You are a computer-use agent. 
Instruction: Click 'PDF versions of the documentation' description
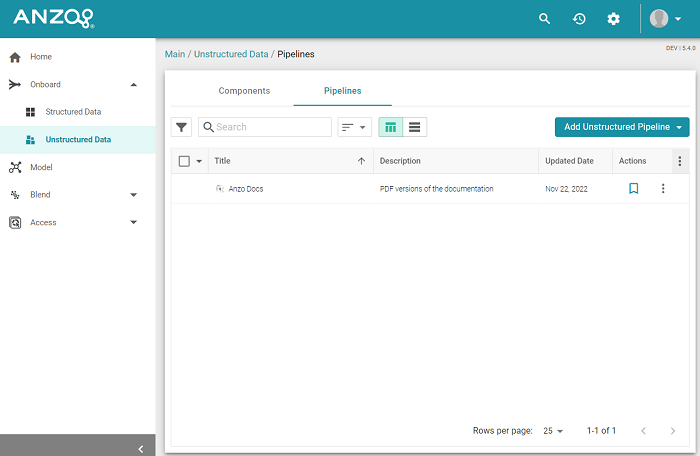point(437,189)
